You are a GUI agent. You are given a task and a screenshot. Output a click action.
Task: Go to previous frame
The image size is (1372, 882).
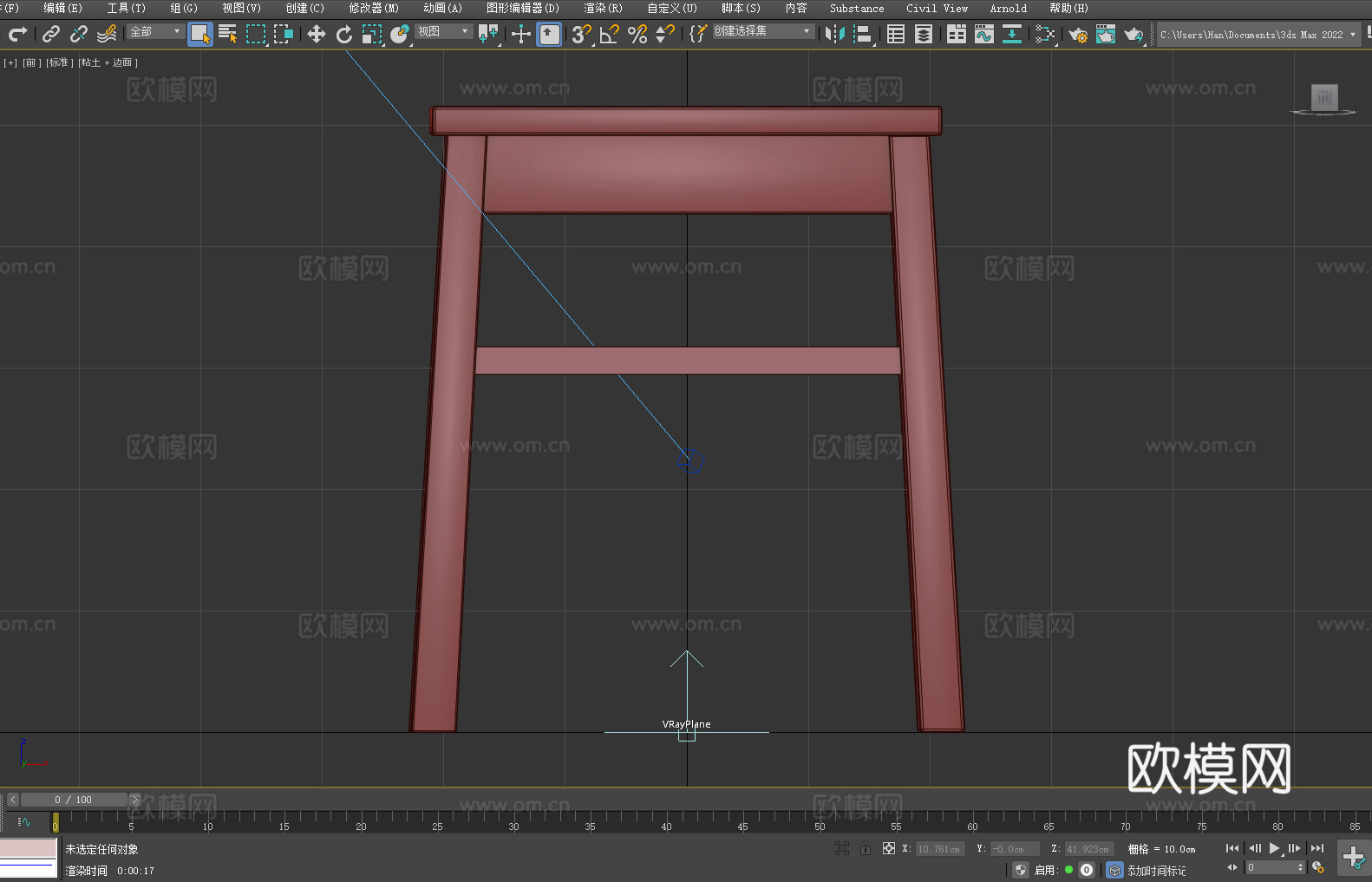[x=1254, y=848]
